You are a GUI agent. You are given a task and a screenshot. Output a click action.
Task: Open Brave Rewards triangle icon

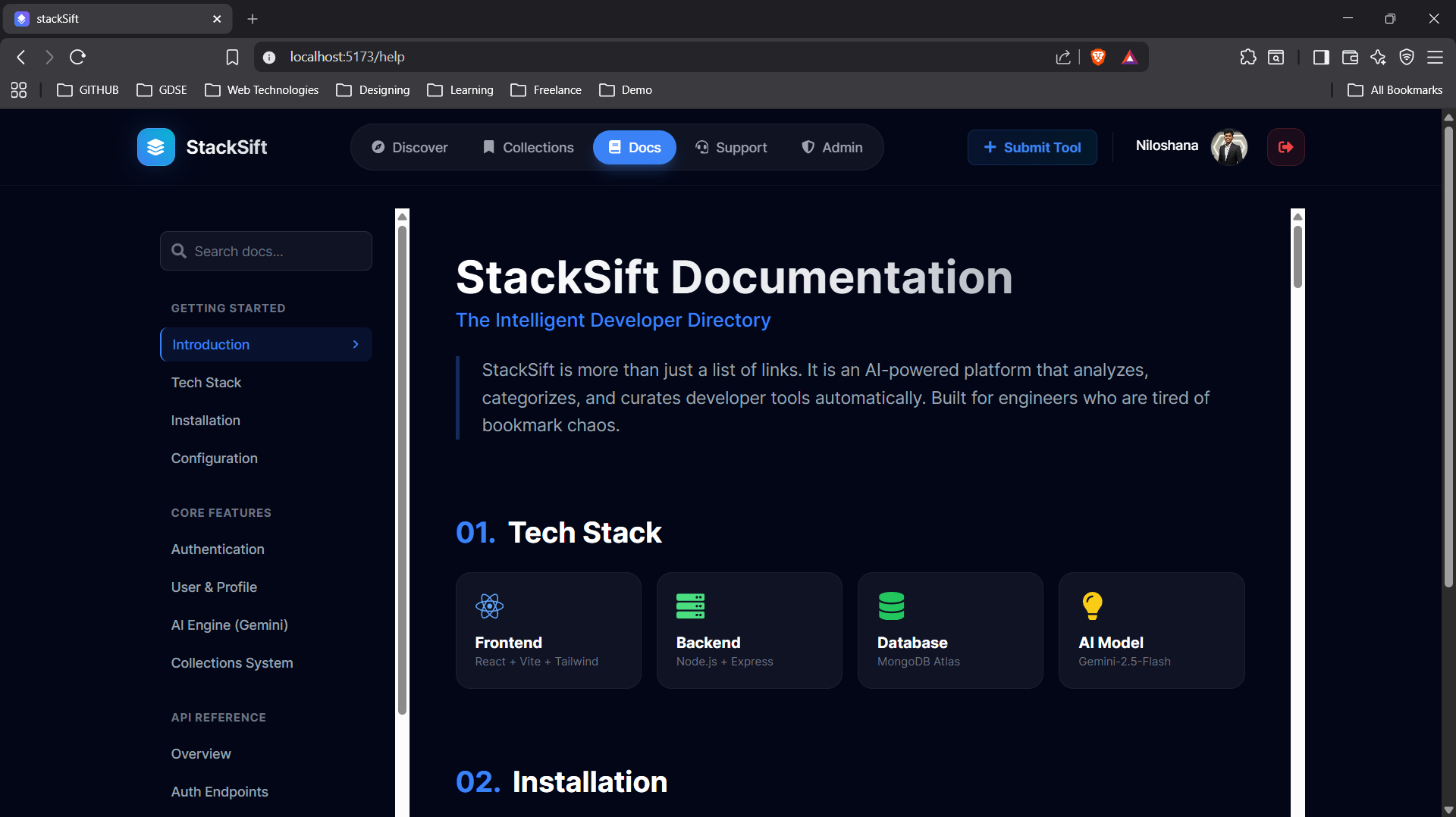click(1129, 57)
